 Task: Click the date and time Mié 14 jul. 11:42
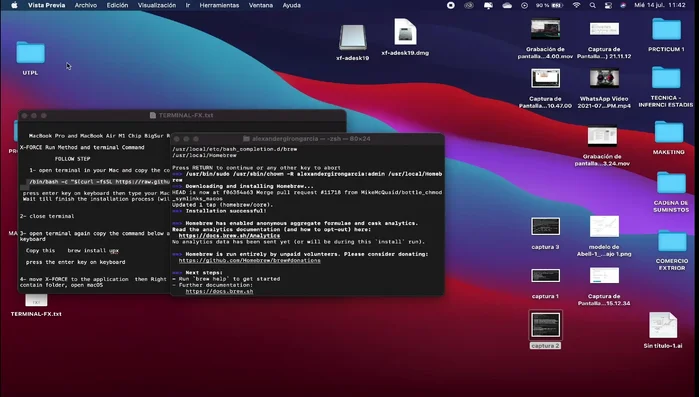pyautogui.click(x=660, y=5)
